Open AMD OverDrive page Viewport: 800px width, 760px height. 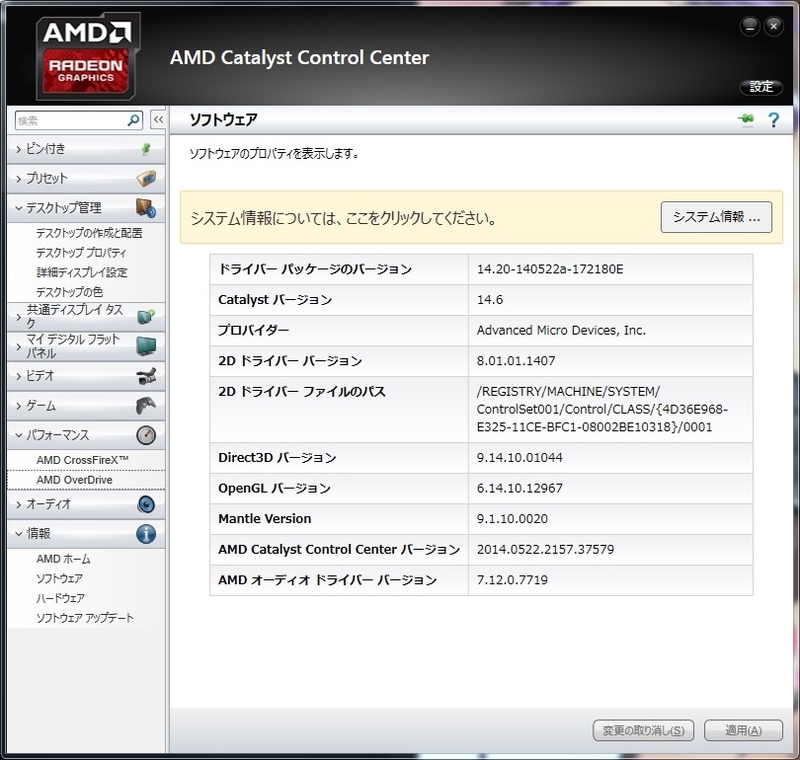coord(74,480)
